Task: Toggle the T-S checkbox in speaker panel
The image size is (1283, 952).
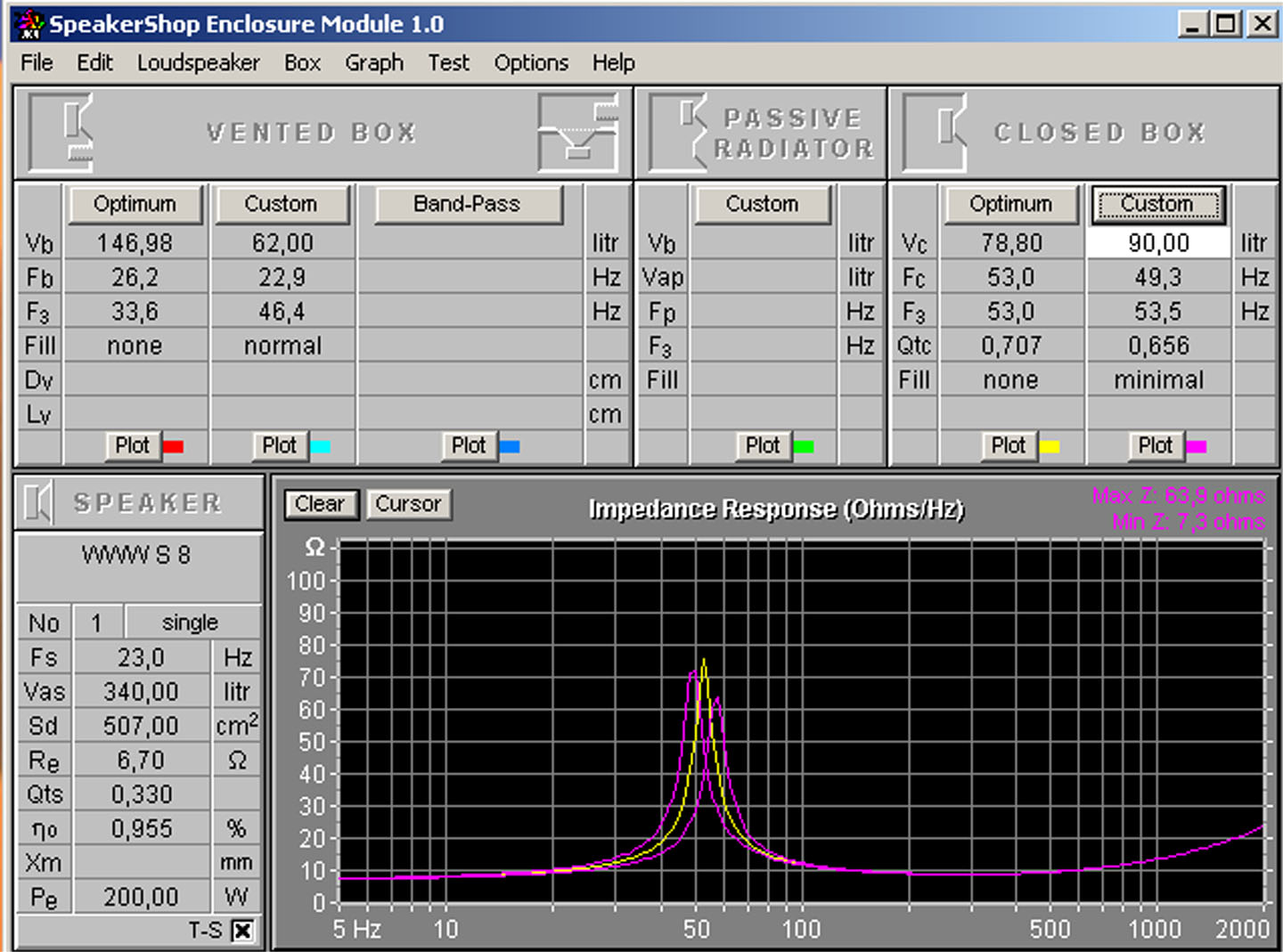Action: pos(241,931)
